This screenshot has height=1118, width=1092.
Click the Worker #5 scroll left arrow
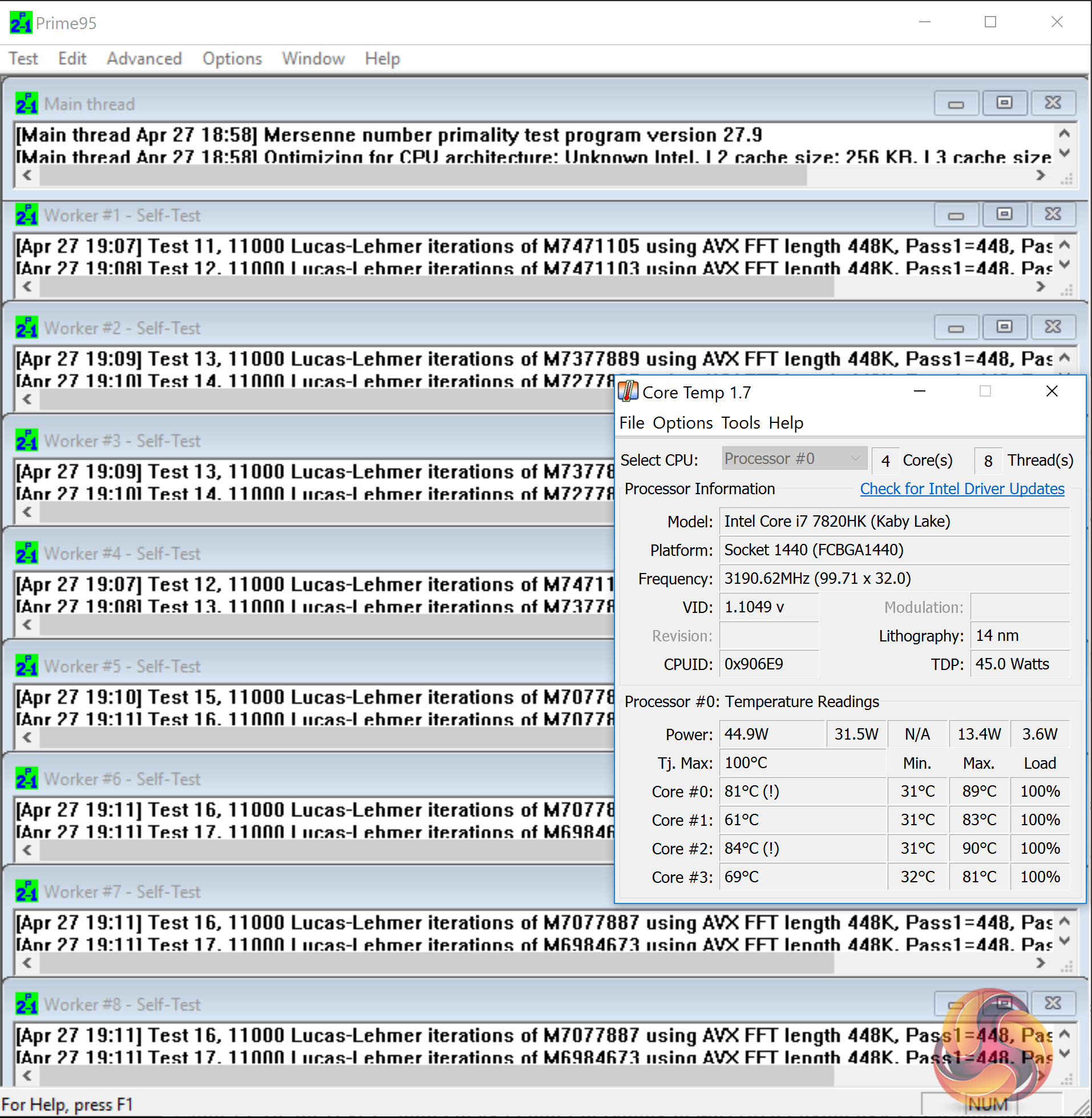pyautogui.click(x=27, y=738)
